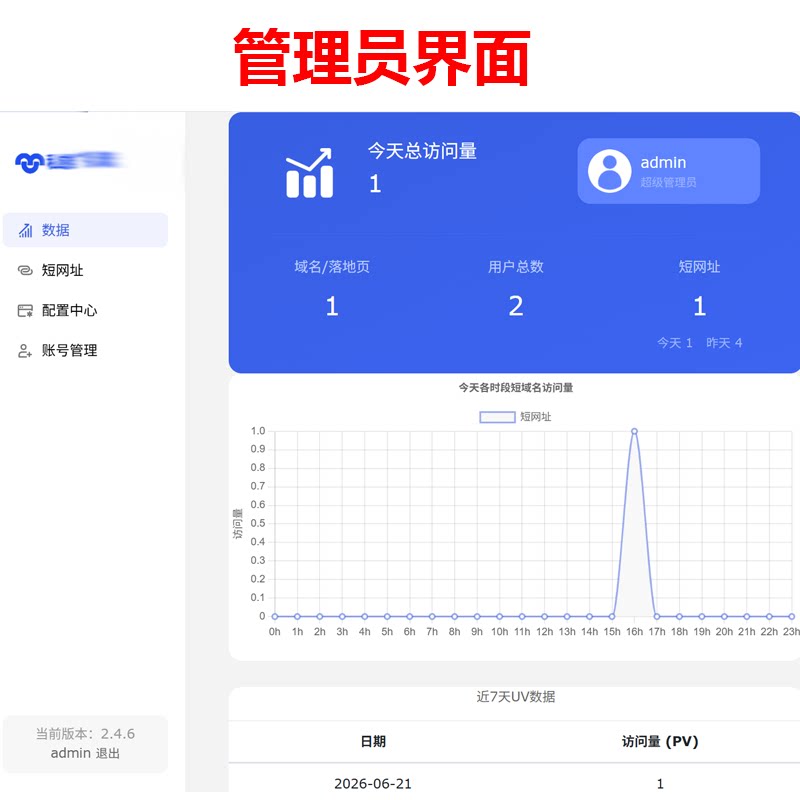Click the config card icon beside 配置中心
This screenshot has width=800, height=800.
pyautogui.click(x=25, y=311)
